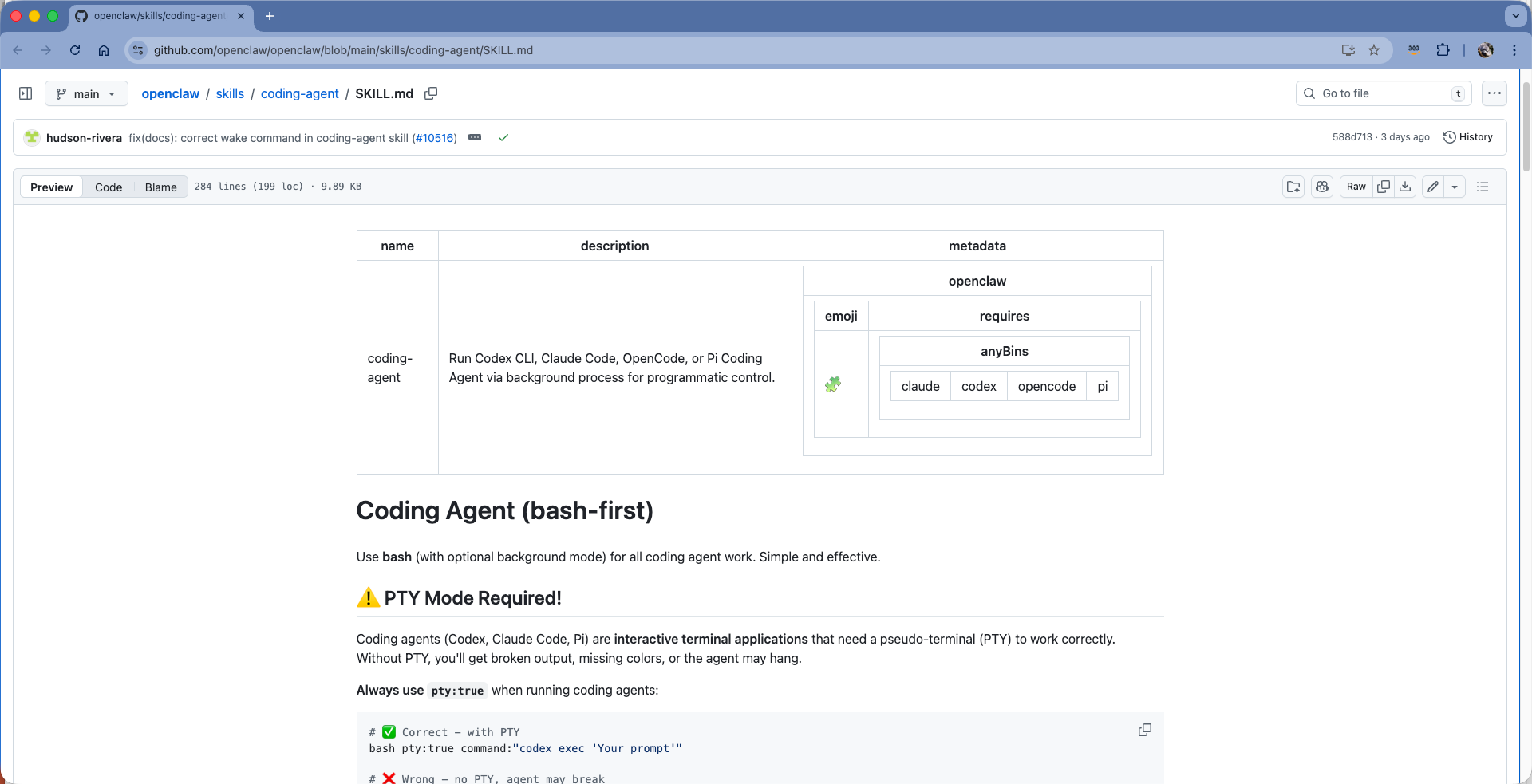
Task: Copy the PTY code block contents
Action: click(x=1144, y=730)
